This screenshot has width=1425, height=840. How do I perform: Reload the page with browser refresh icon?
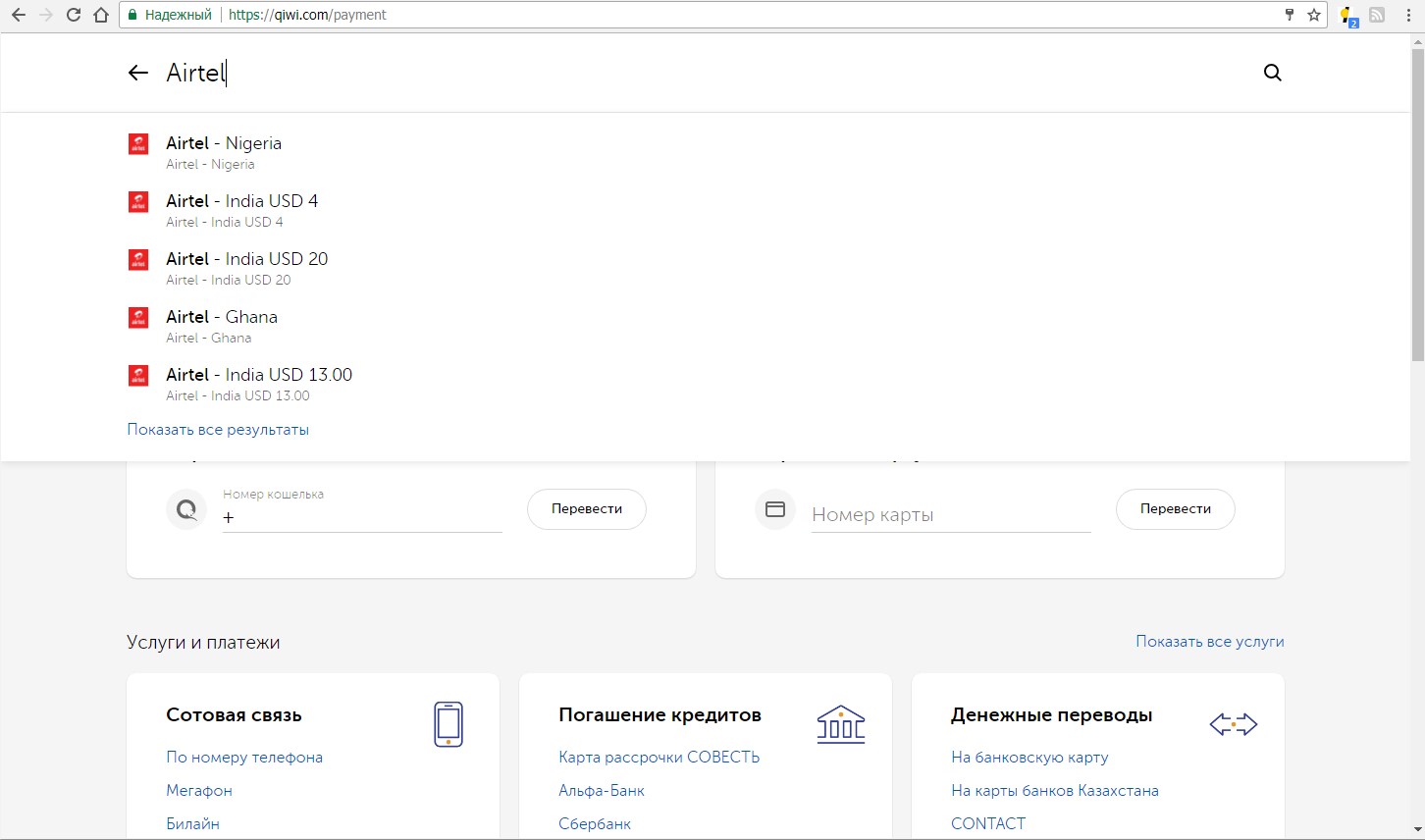74,15
